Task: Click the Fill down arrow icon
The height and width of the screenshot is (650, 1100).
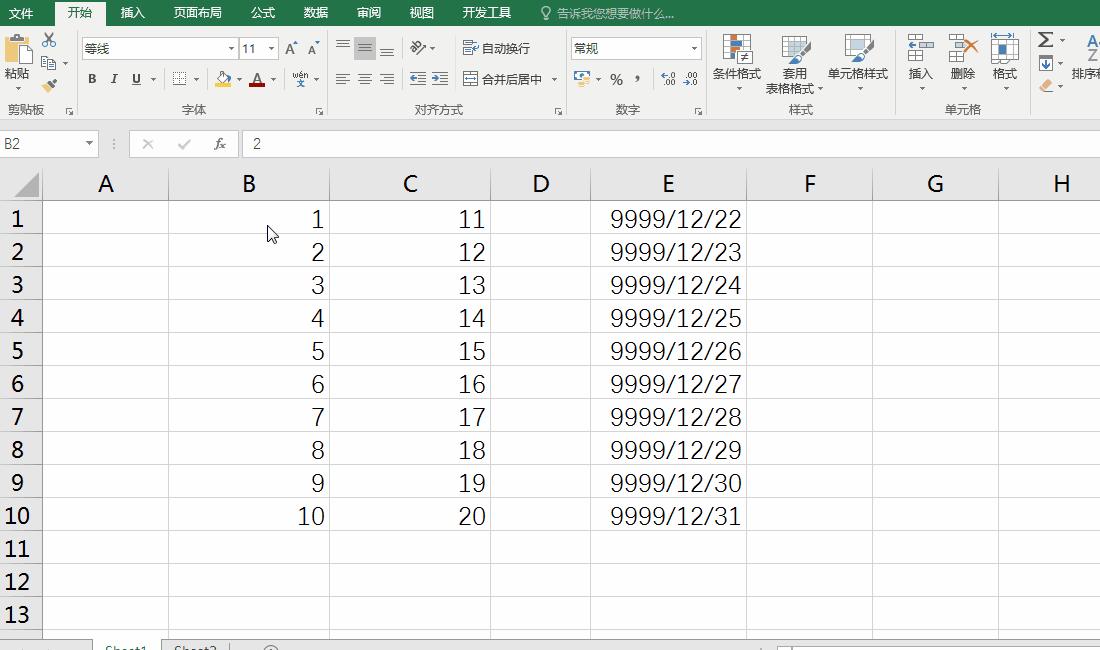Action: point(1046,64)
